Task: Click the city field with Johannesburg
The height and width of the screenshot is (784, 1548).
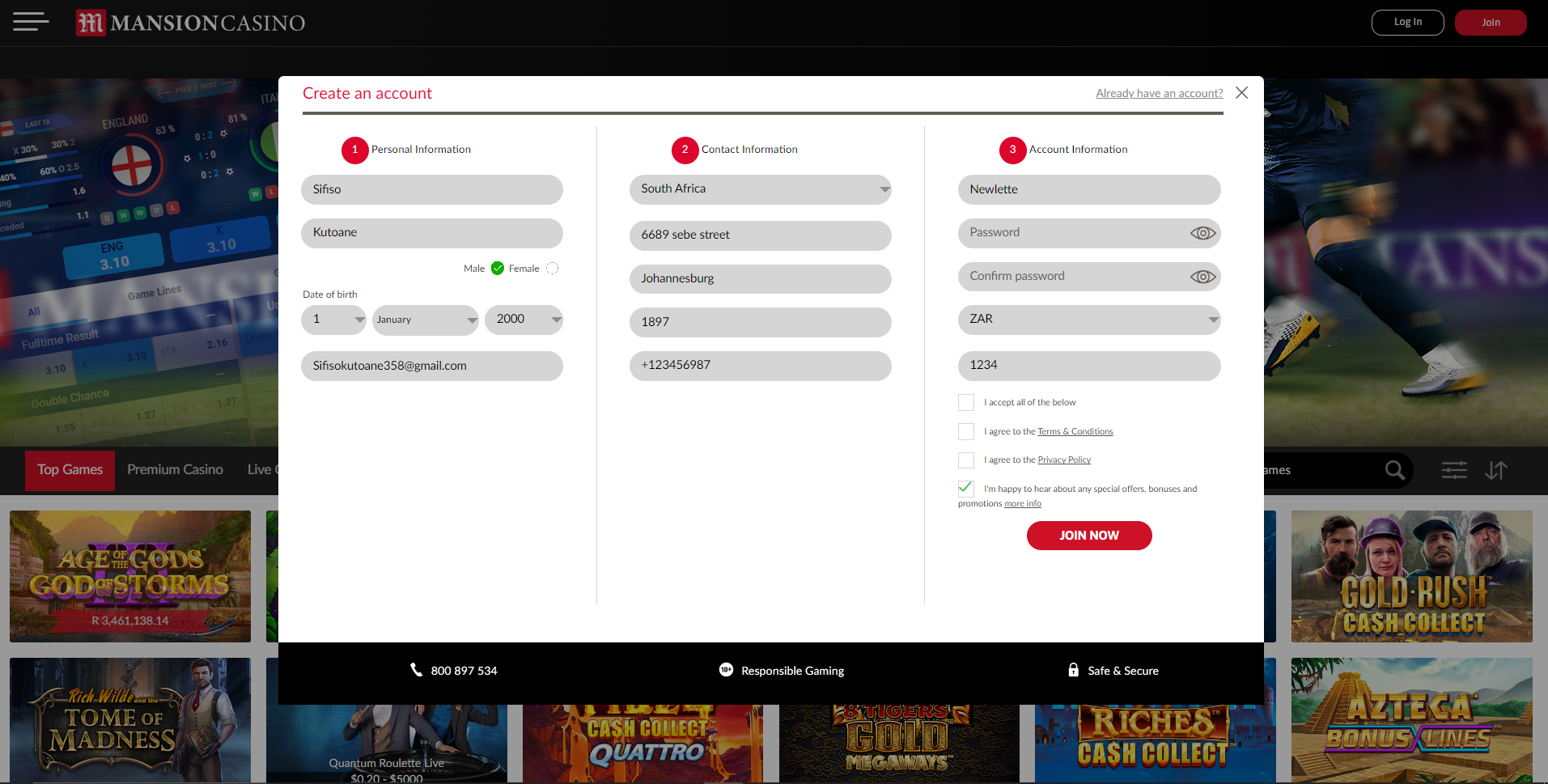Action: pyautogui.click(x=761, y=279)
